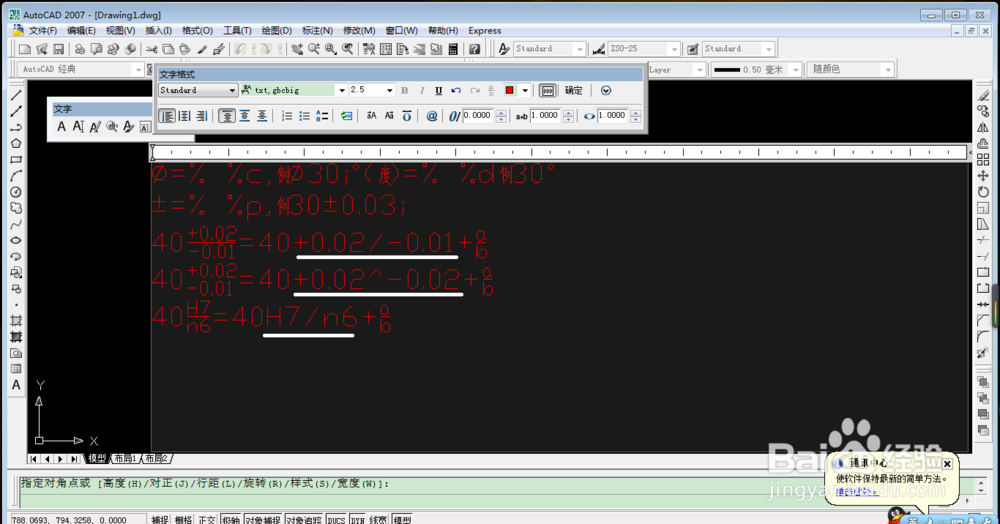Viewport: 1000px width, 524px height.
Task: Toggle 对象追踪 object tracking in the status bar
Action: pyautogui.click(x=304, y=519)
